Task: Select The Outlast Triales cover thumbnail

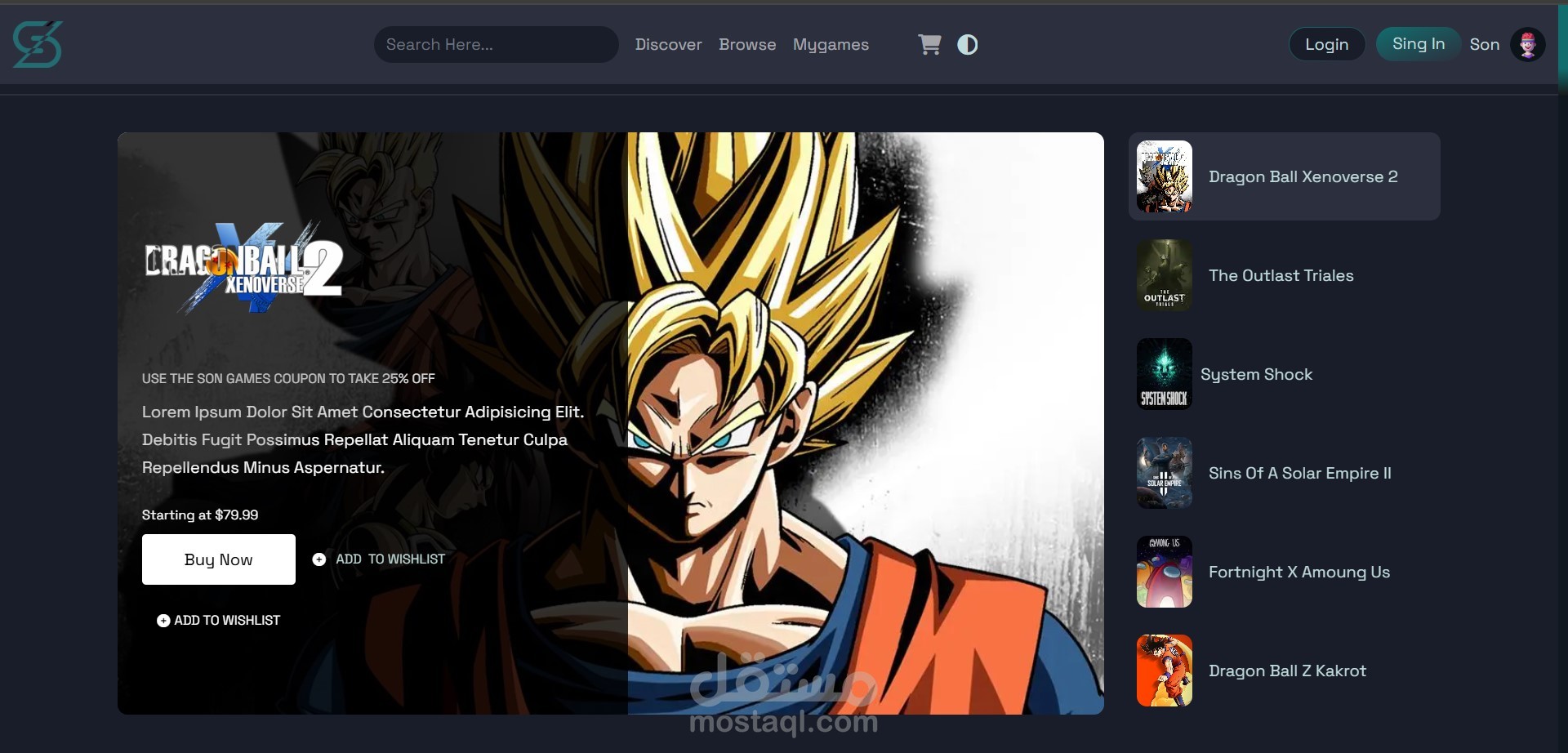Action: click(1165, 275)
